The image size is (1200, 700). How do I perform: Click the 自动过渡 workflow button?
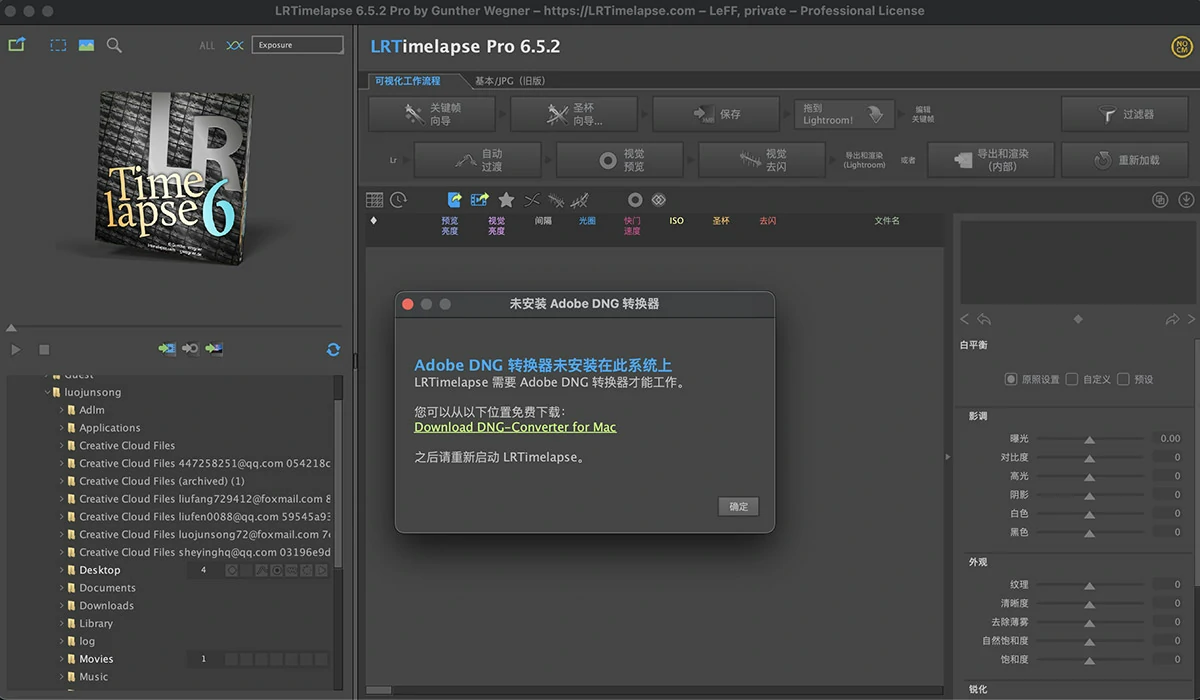[x=478, y=160]
